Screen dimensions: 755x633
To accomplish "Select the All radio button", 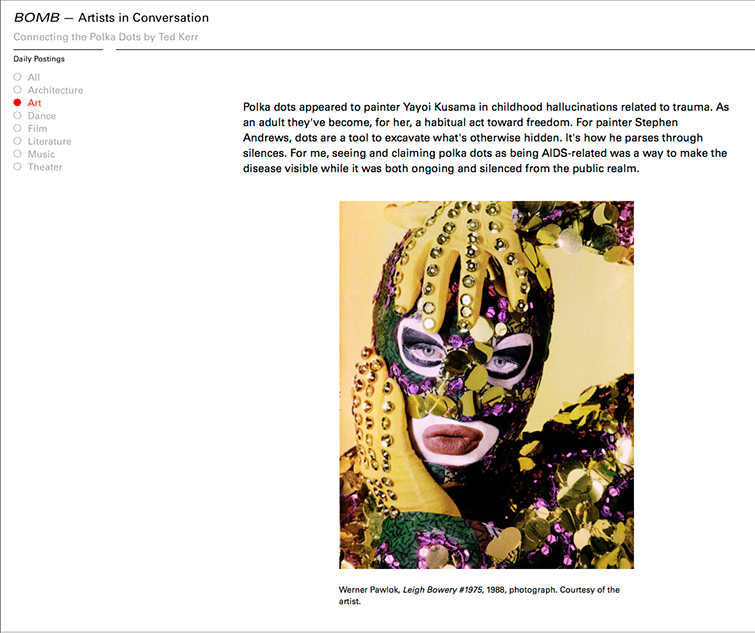I will pyautogui.click(x=17, y=77).
